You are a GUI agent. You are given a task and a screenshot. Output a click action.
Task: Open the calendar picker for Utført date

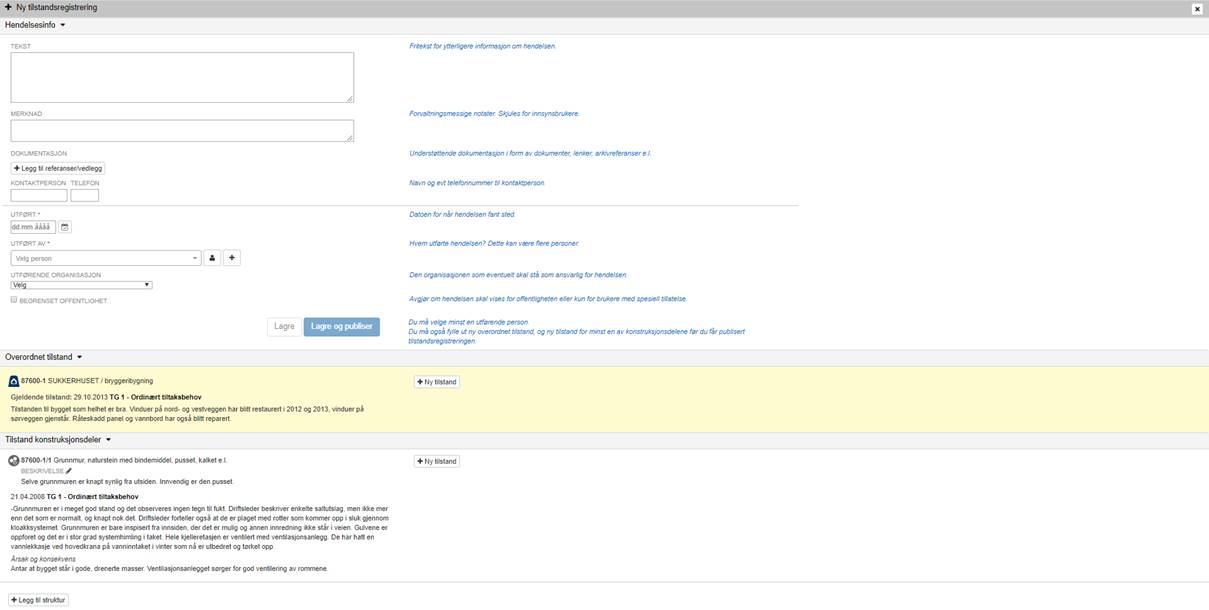pos(65,227)
